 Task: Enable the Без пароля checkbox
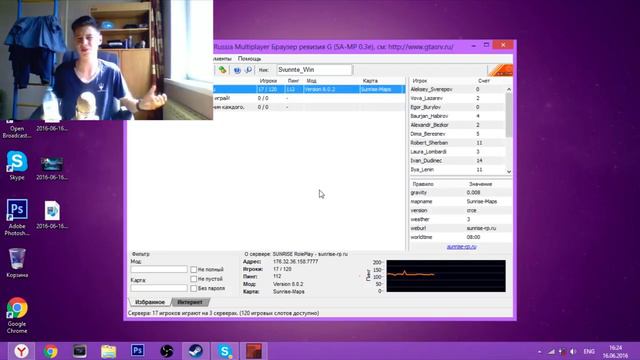pyautogui.click(x=193, y=289)
